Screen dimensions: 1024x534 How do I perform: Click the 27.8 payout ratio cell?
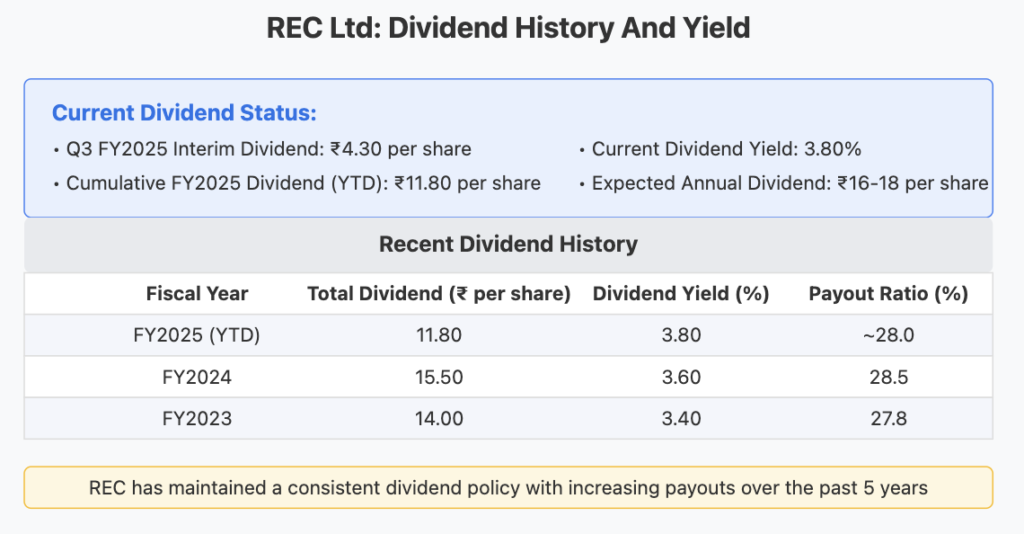pos(888,418)
